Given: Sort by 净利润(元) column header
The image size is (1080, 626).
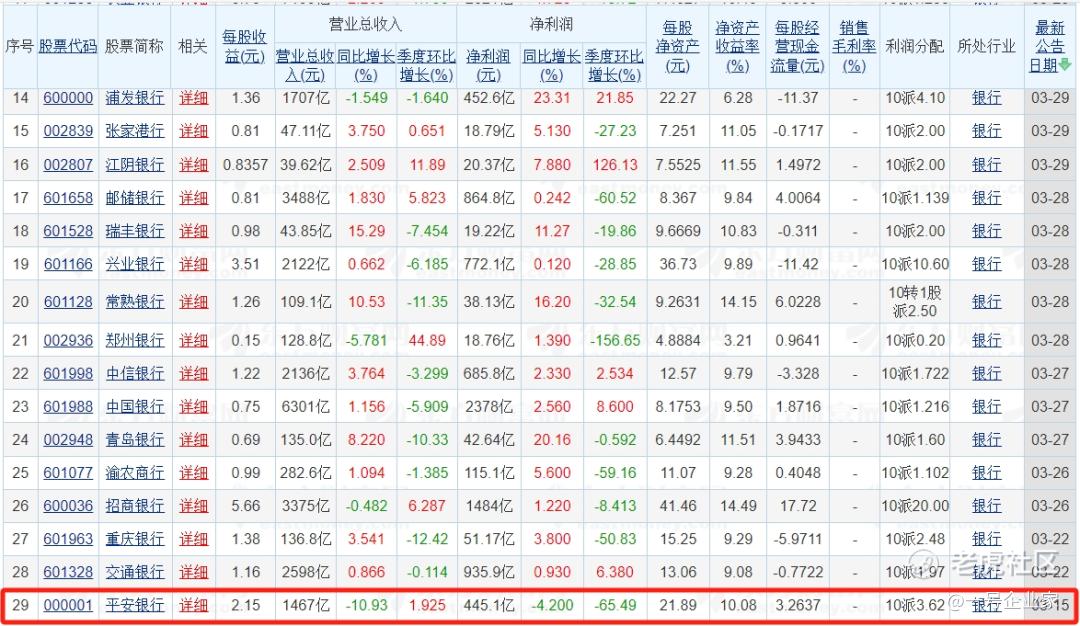Looking at the screenshot, I should point(488,65).
